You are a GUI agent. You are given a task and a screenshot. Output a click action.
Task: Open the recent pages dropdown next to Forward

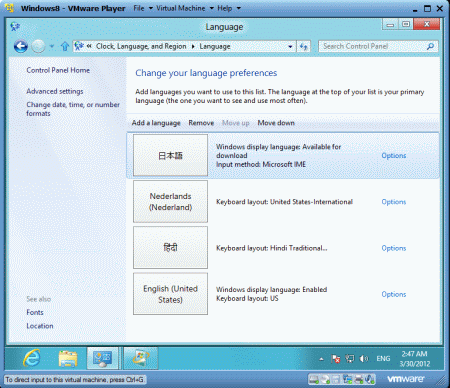pyautogui.click(x=52, y=46)
